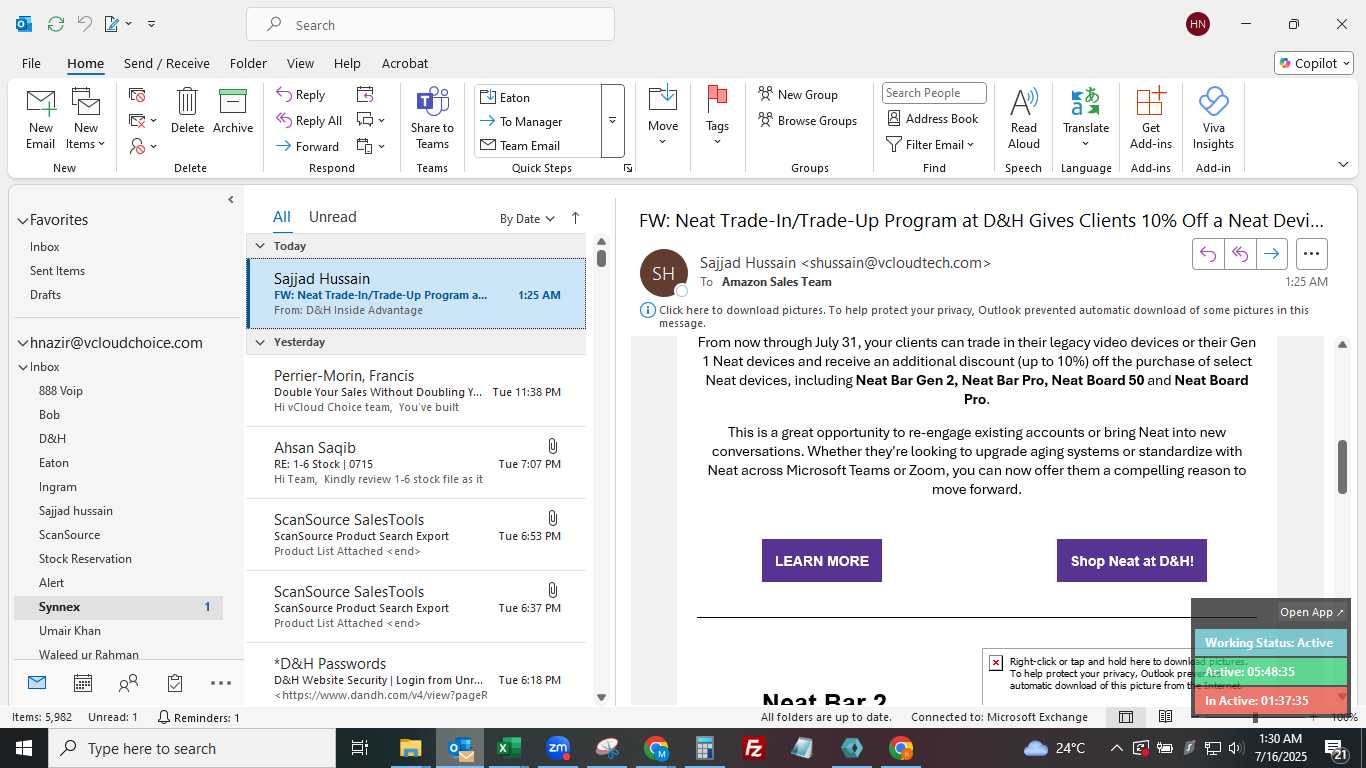Open the Folder tab
Screen dimensions: 1366x768
pyautogui.click(x=248, y=63)
